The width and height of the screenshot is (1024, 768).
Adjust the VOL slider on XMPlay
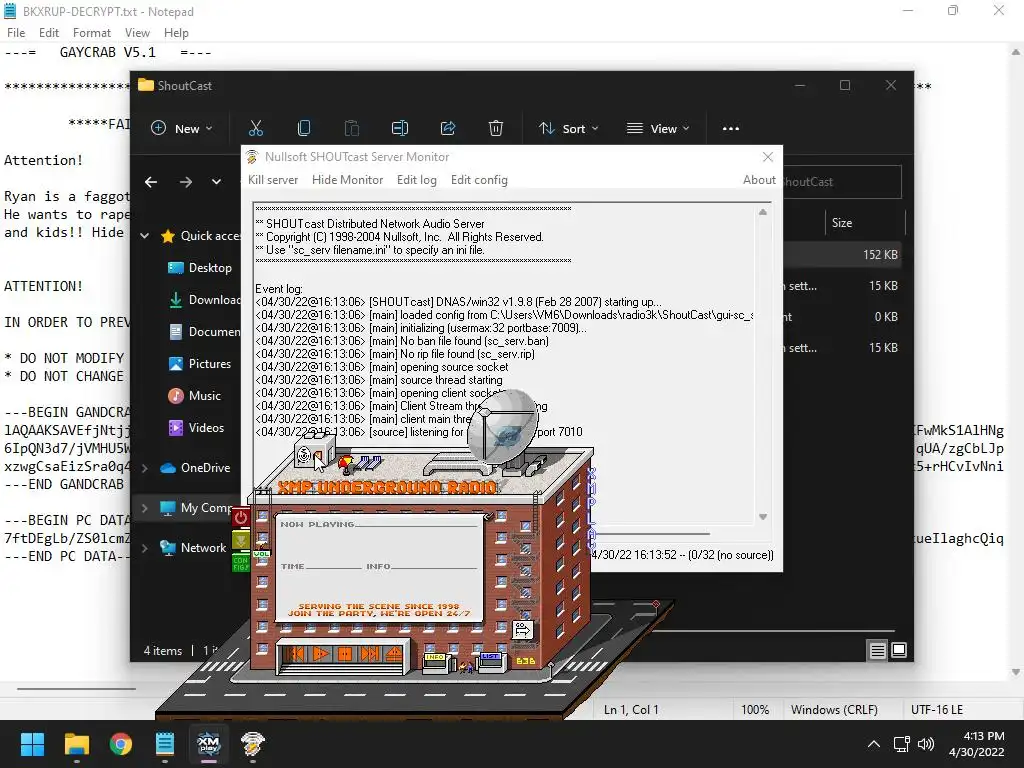click(261, 554)
